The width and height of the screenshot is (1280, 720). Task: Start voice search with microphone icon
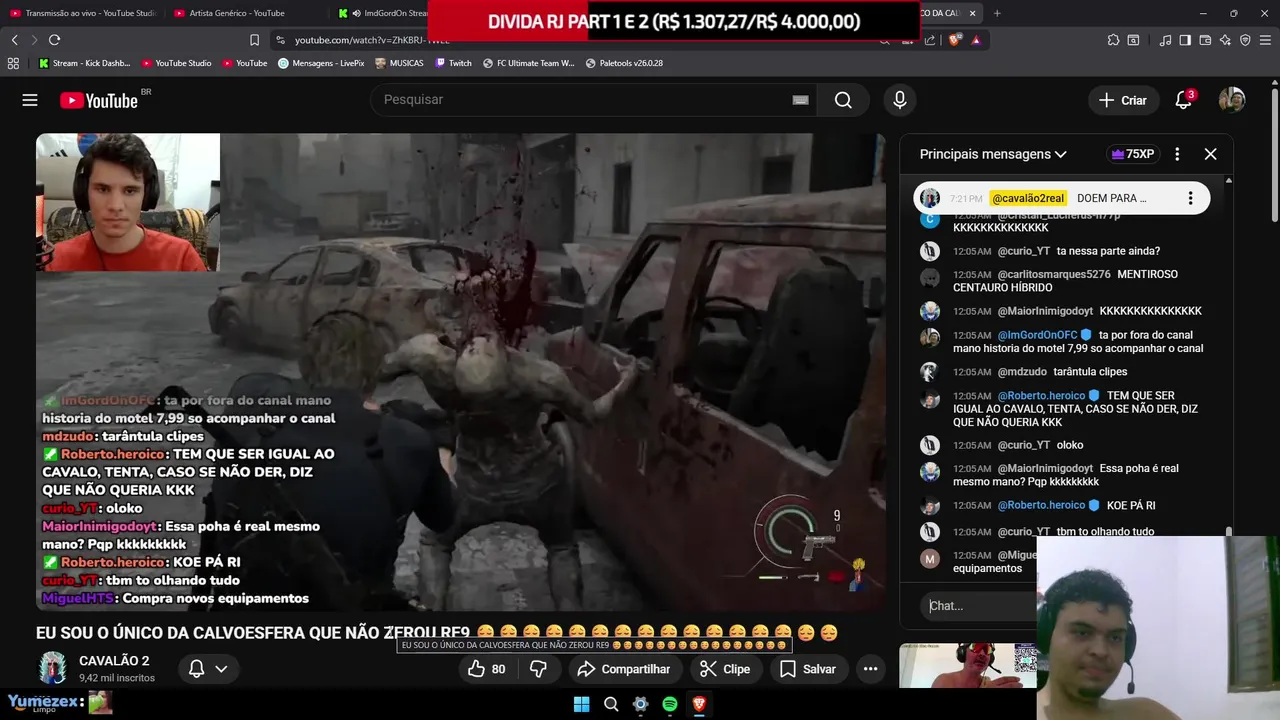coord(900,100)
